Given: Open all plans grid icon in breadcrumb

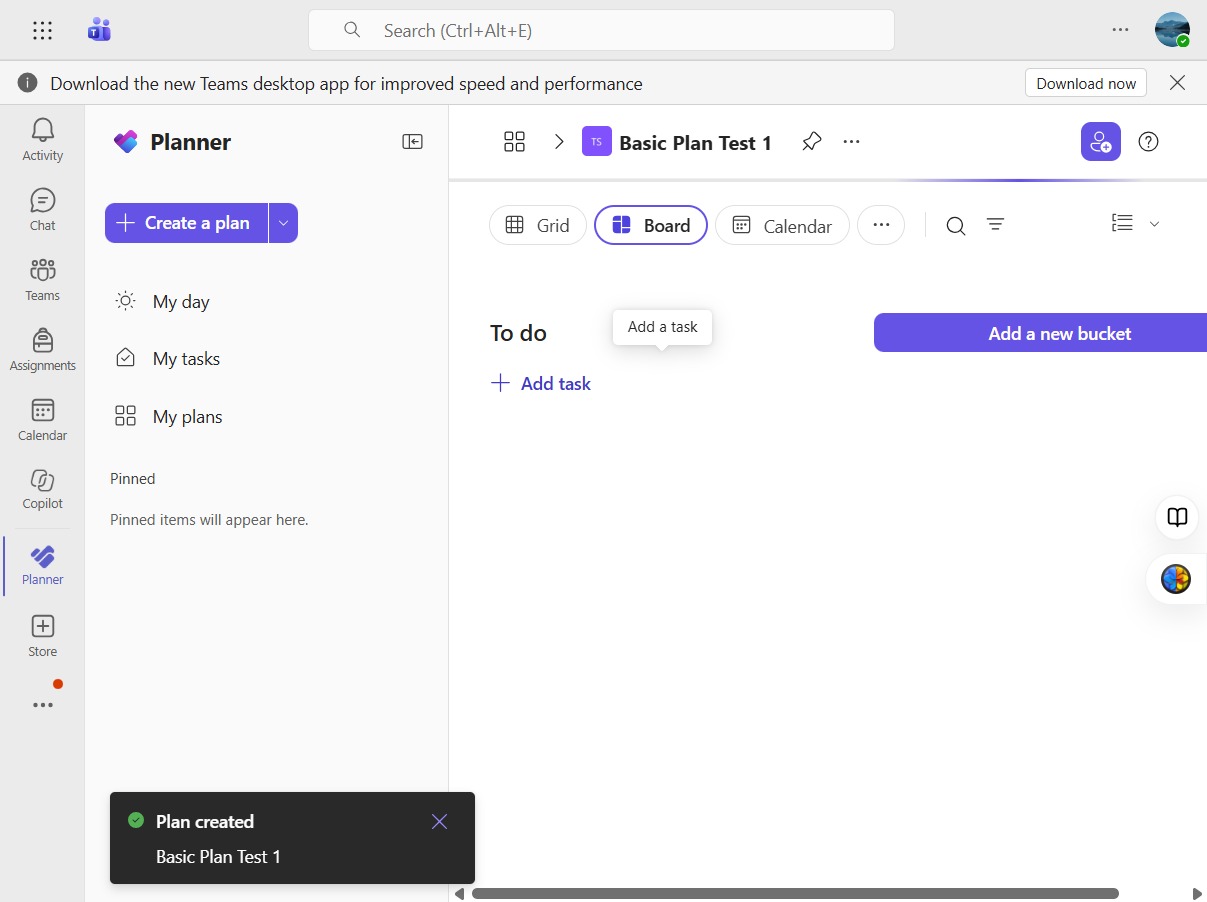Looking at the screenshot, I should 514,142.
